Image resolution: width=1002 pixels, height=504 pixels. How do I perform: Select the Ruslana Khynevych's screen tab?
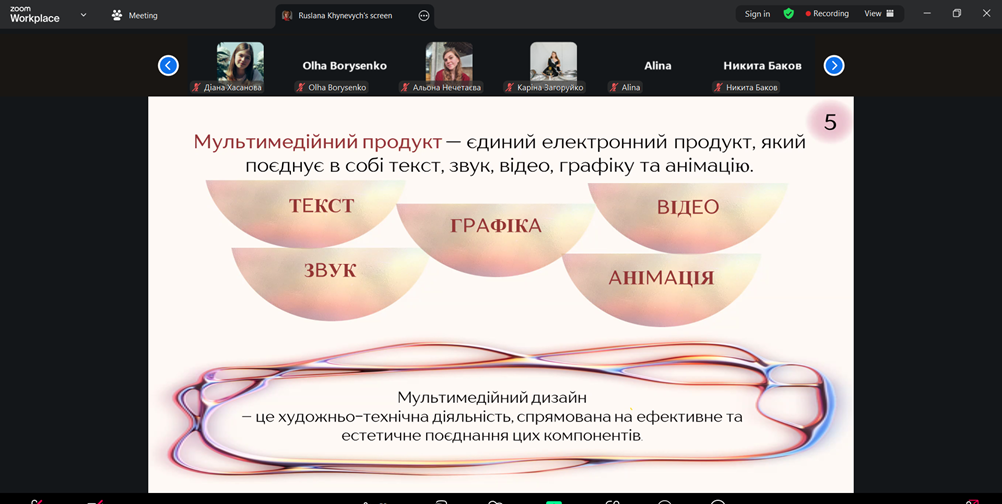point(344,16)
